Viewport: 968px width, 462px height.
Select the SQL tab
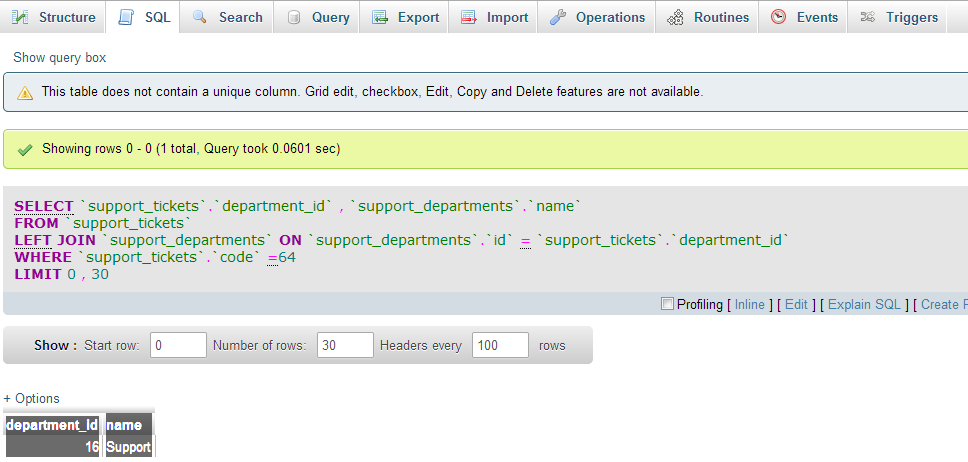[x=143, y=17]
